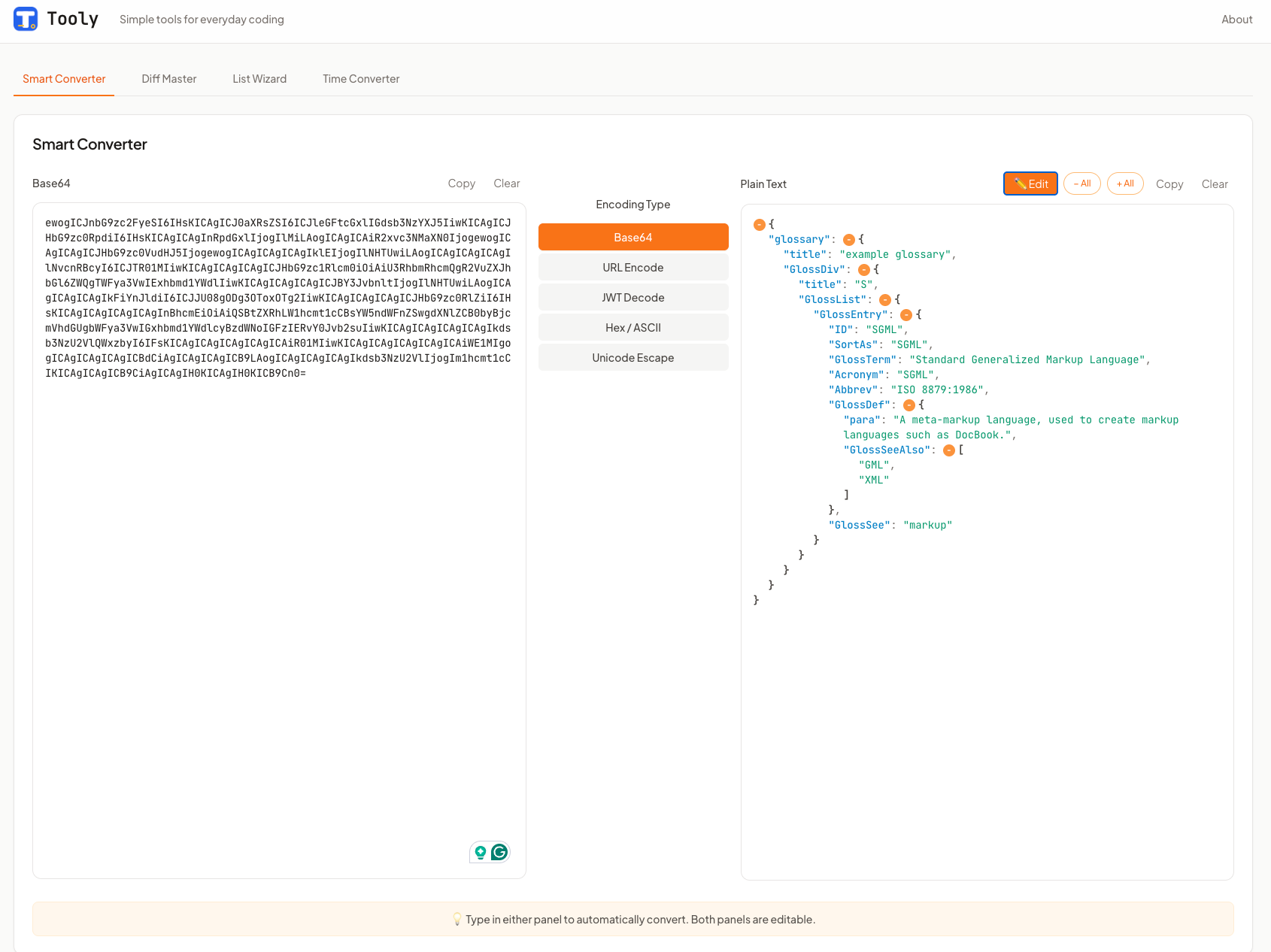Screen dimensions: 1271x952
Task: Copy the Plain Text panel content
Action: [x=1169, y=184]
